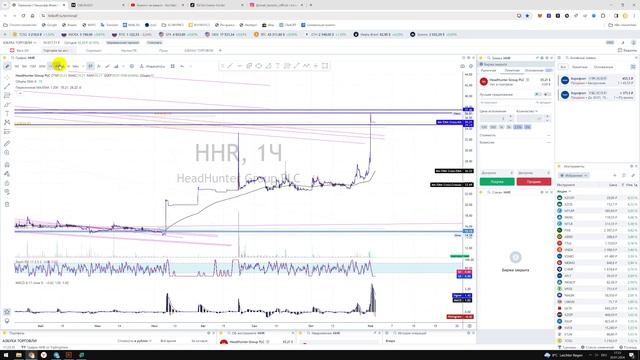Add a new workspace tab with plus
Screen dimensions: 640x360
(x=220, y=50)
